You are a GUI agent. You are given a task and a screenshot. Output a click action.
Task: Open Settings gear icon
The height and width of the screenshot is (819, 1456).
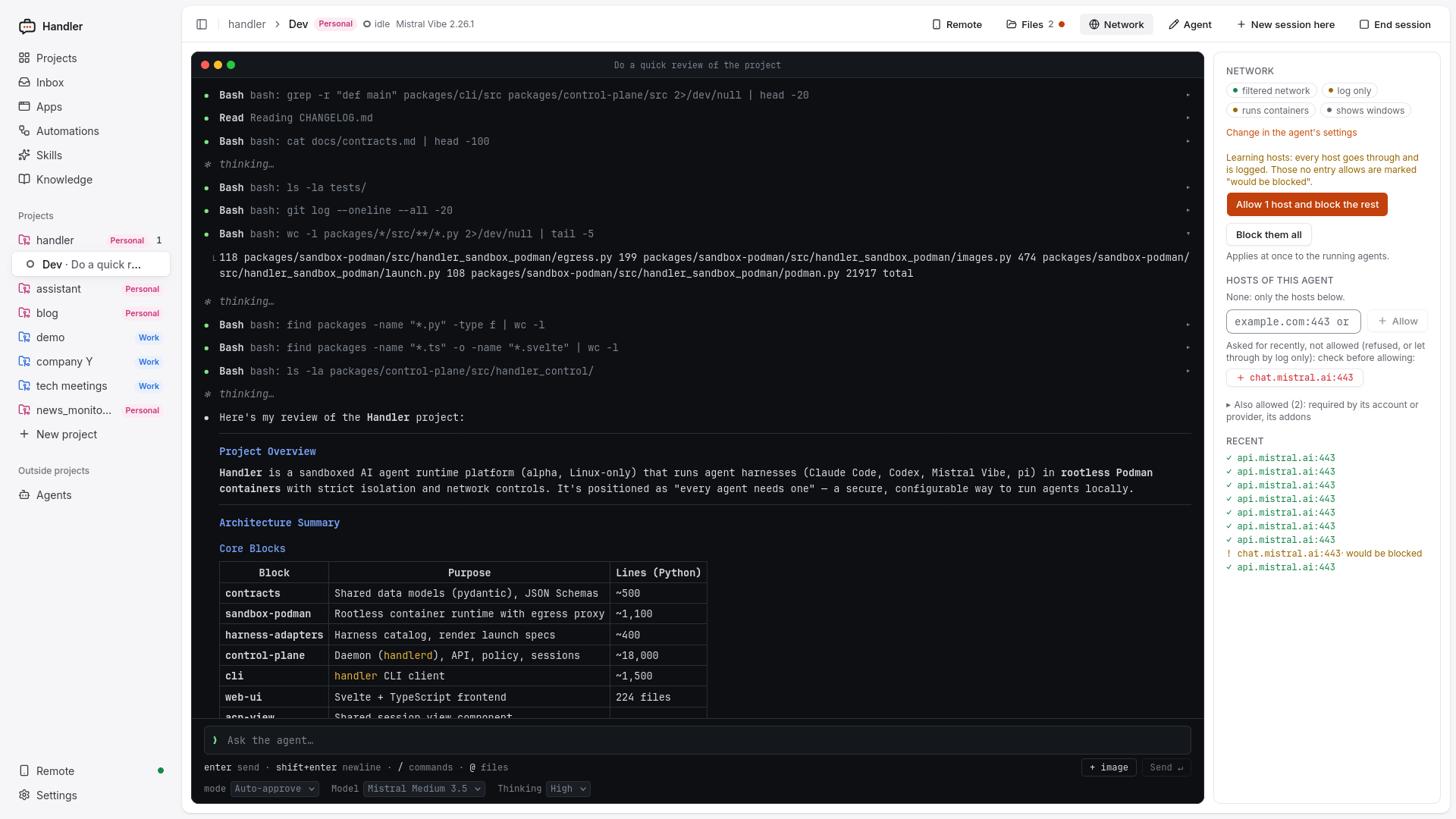[x=24, y=795]
